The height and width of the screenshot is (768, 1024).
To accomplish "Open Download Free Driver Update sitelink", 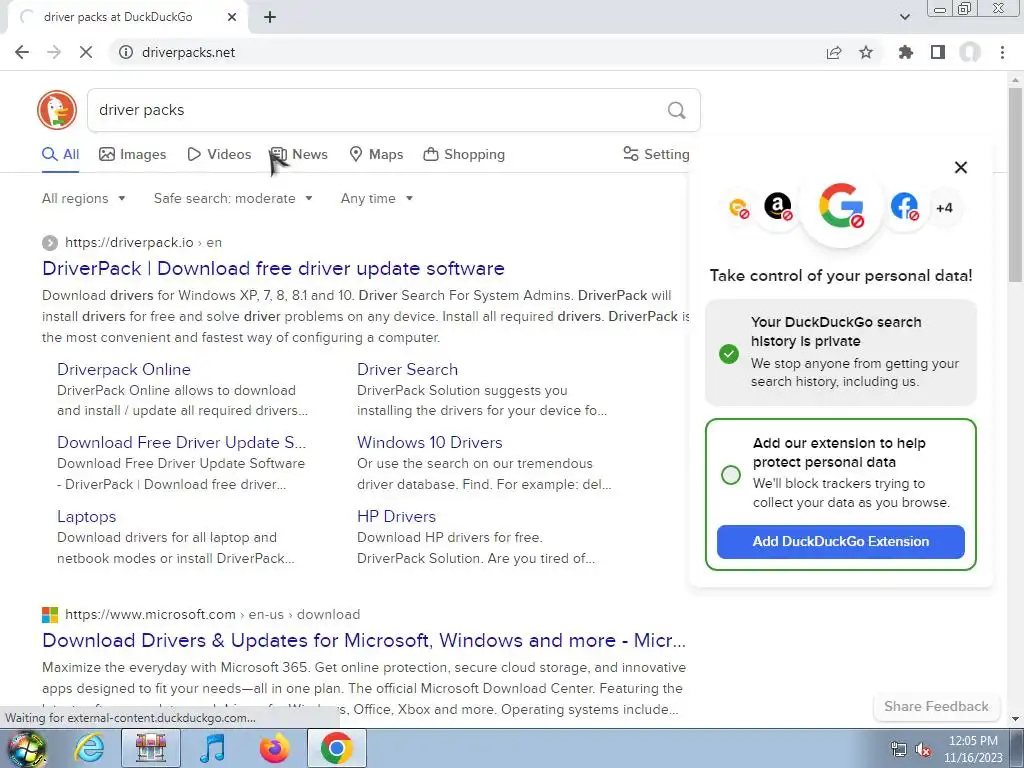I will (x=181, y=442).
